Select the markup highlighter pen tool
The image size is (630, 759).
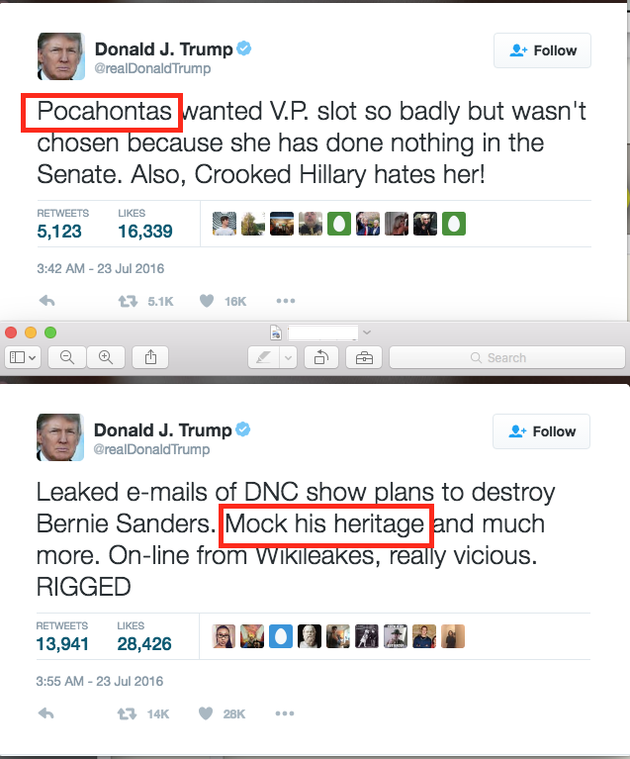tap(263, 358)
